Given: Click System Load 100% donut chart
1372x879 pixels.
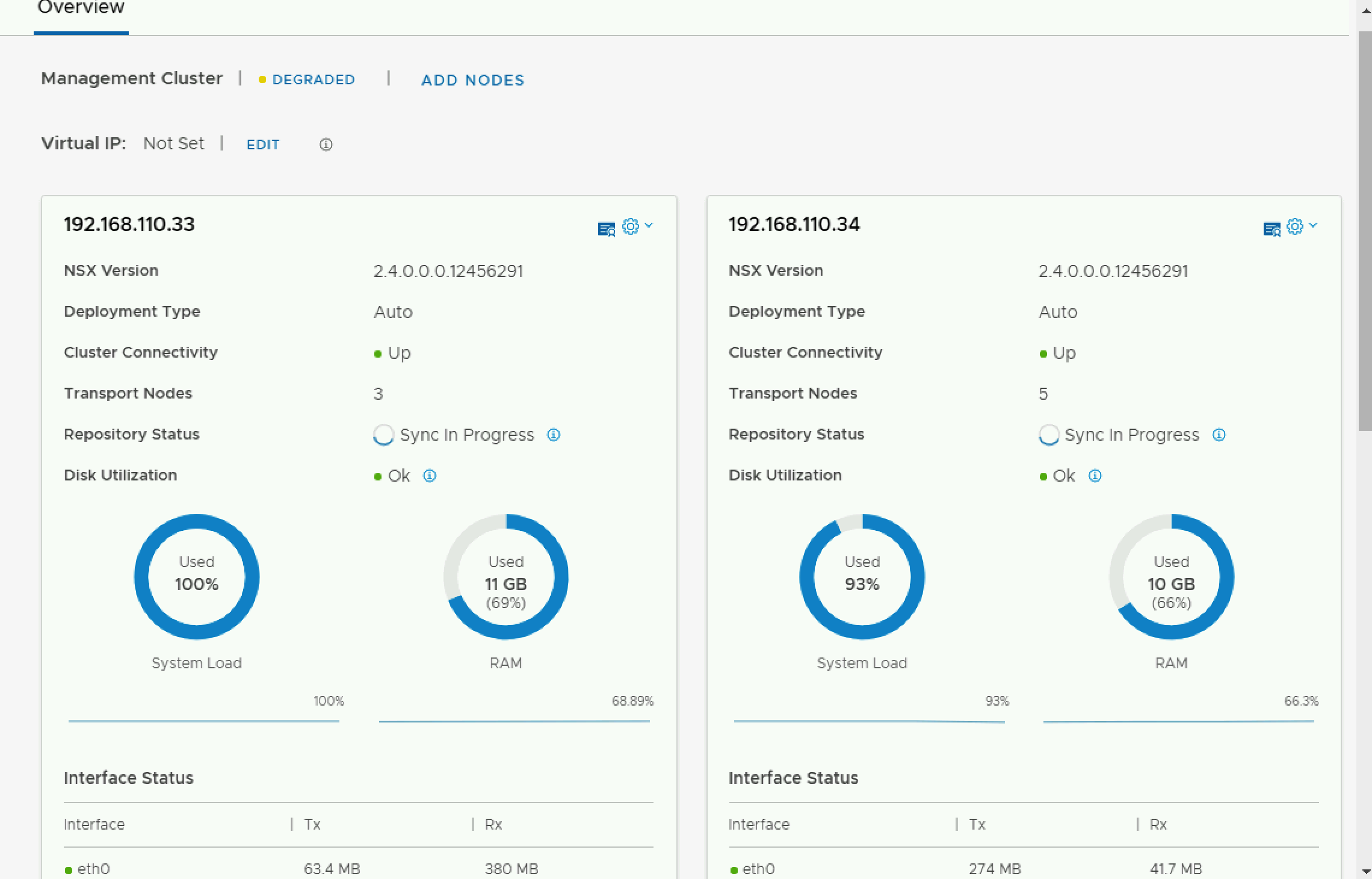Looking at the screenshot, I should pos(197,576).
